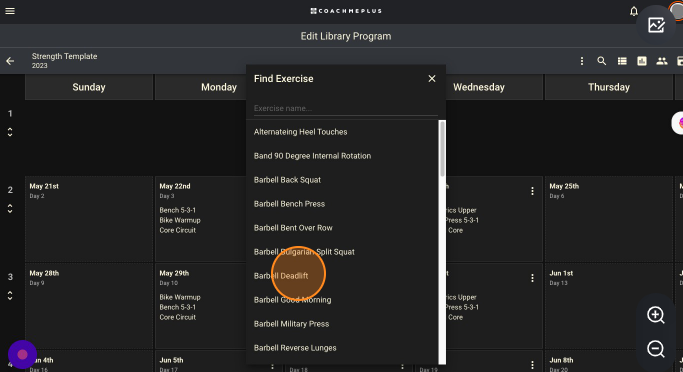Choose Barbell Military Press
Viewport: 683px width, 372px height.
pos(291,324)
